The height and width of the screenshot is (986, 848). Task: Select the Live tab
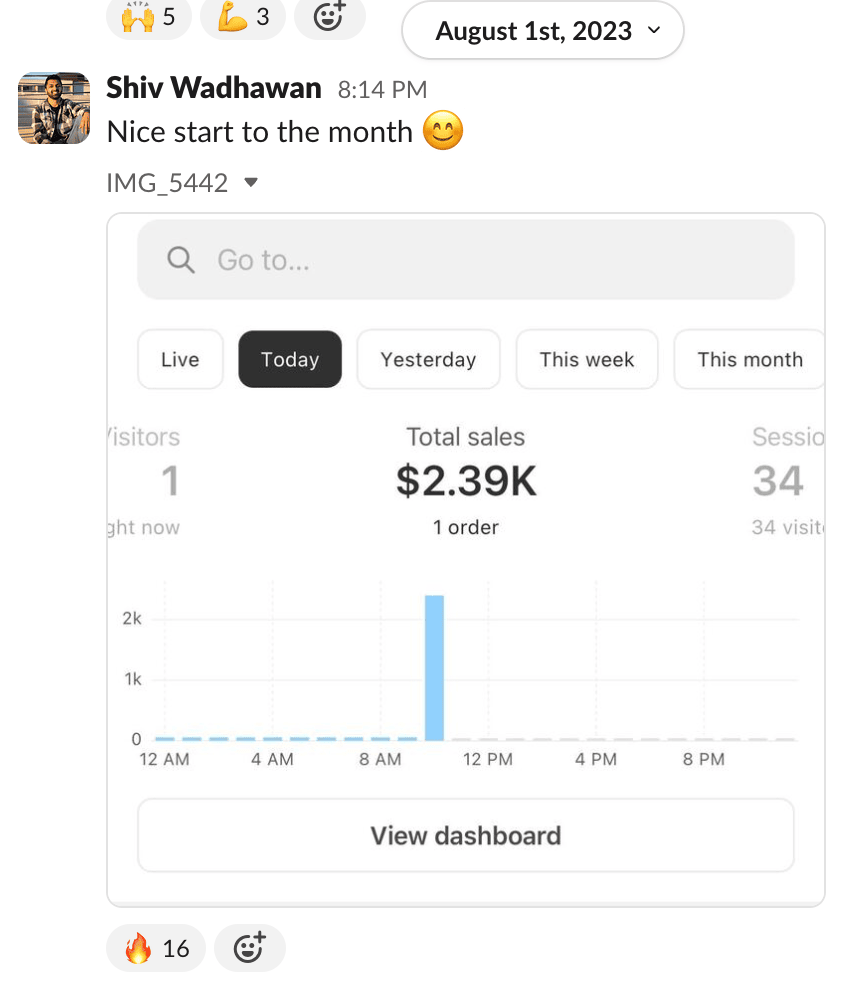pos(180,359)
